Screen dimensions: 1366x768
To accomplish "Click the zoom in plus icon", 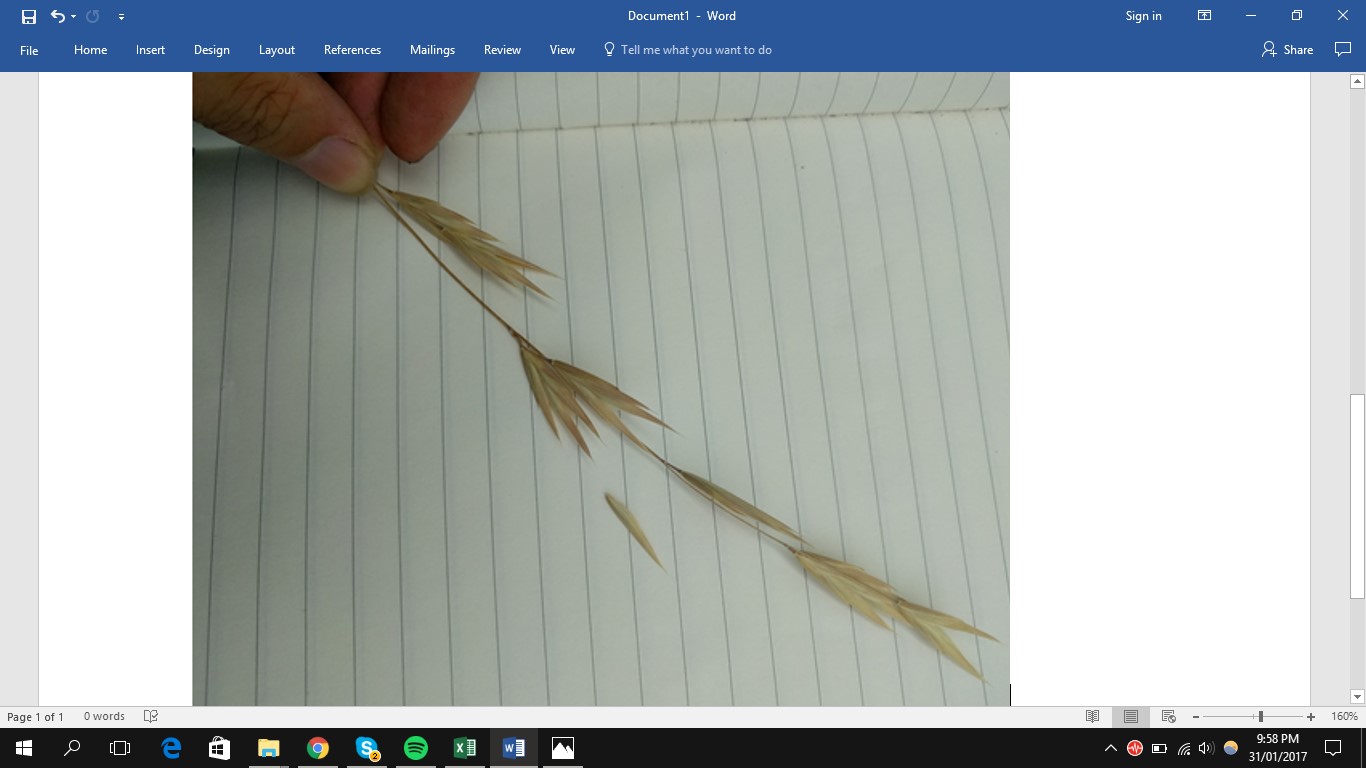I will pyautogui.click(x=1311, y=717).
